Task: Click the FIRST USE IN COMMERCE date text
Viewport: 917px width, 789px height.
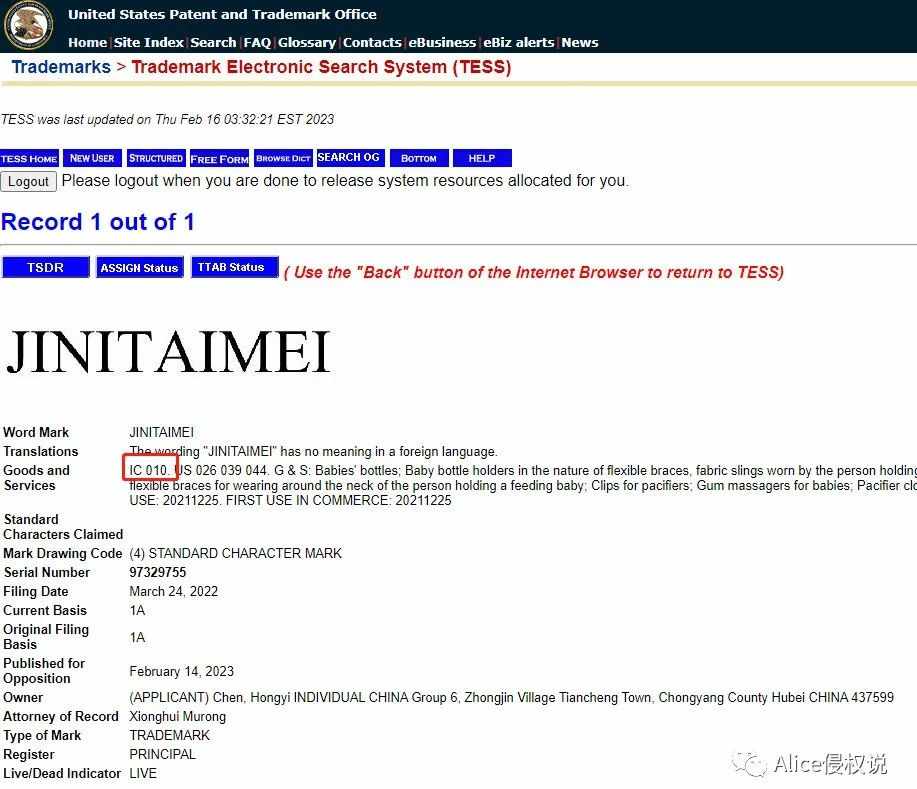Action: tap(339, 501)
